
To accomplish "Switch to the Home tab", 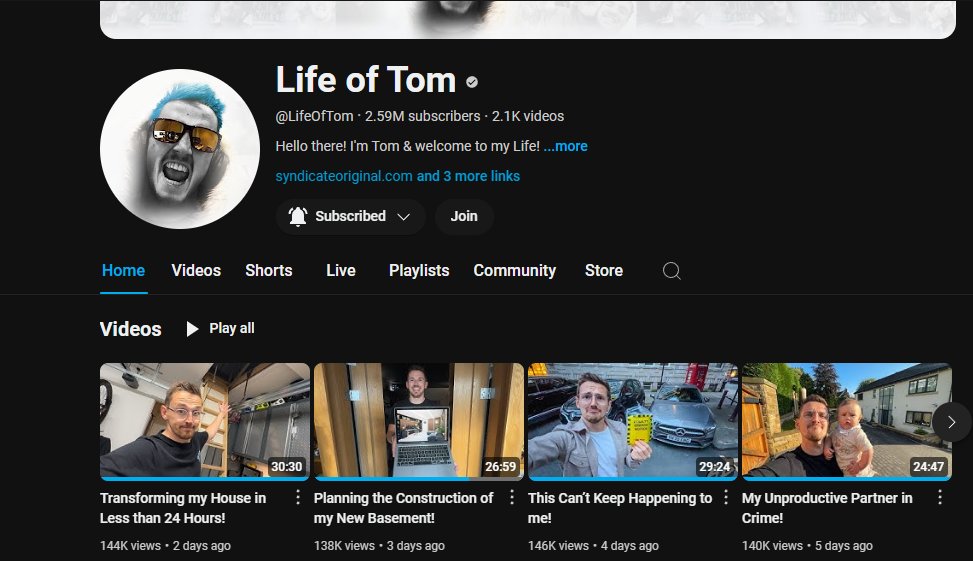I will (123, 271).
